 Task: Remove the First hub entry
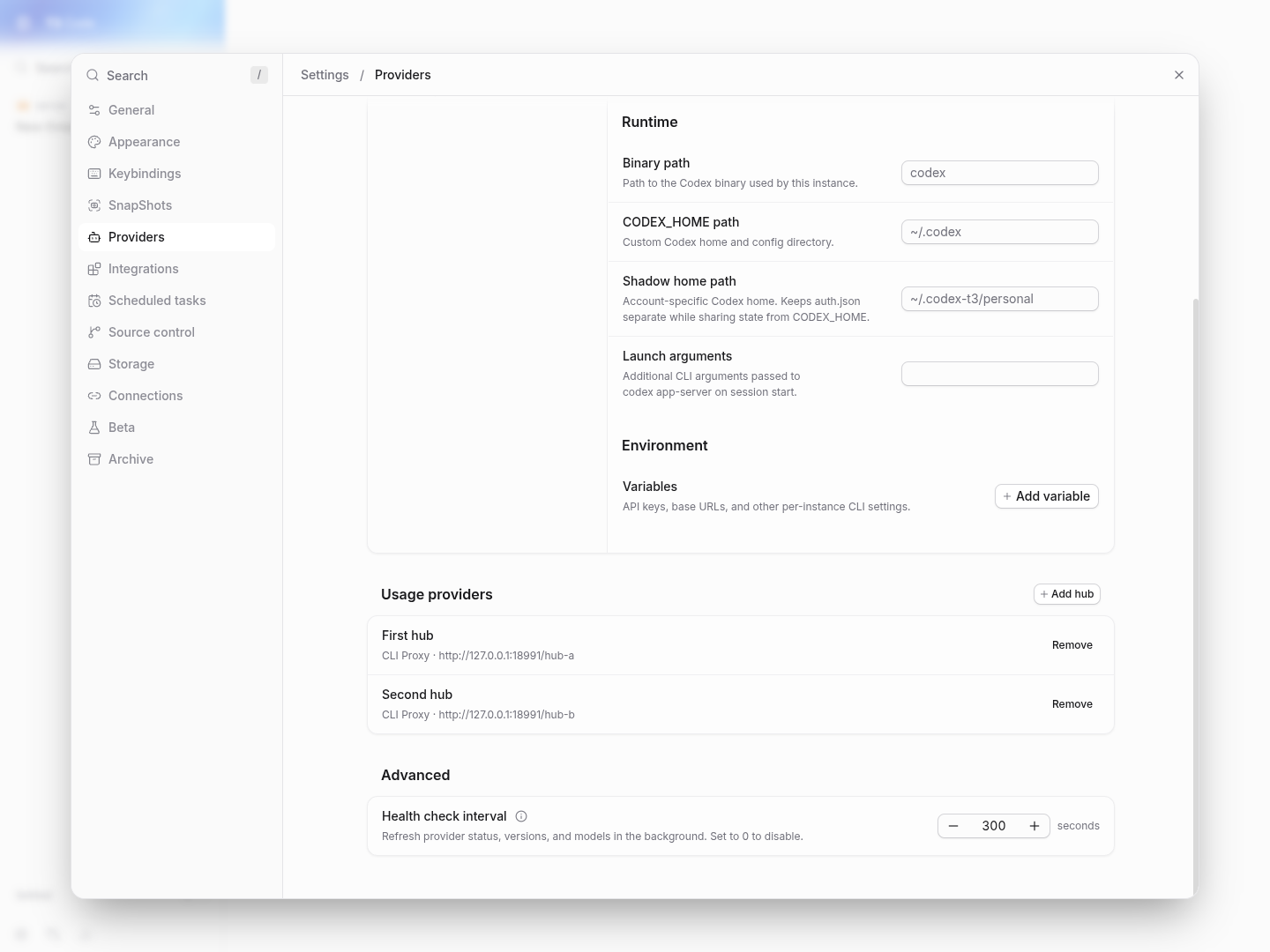1072,645
